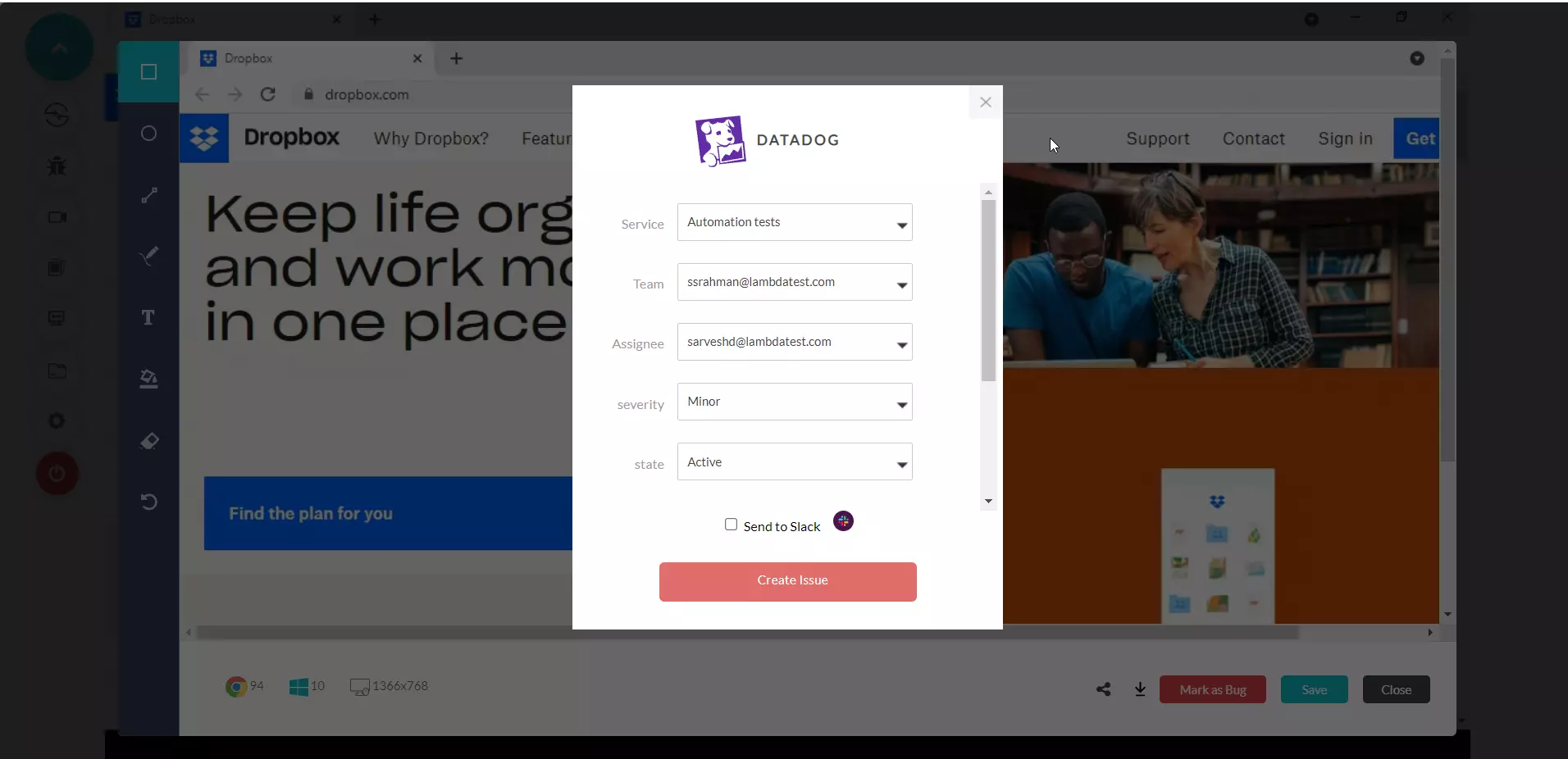
Task: Click the share screenshot icon
Action: pos(1104,689)
